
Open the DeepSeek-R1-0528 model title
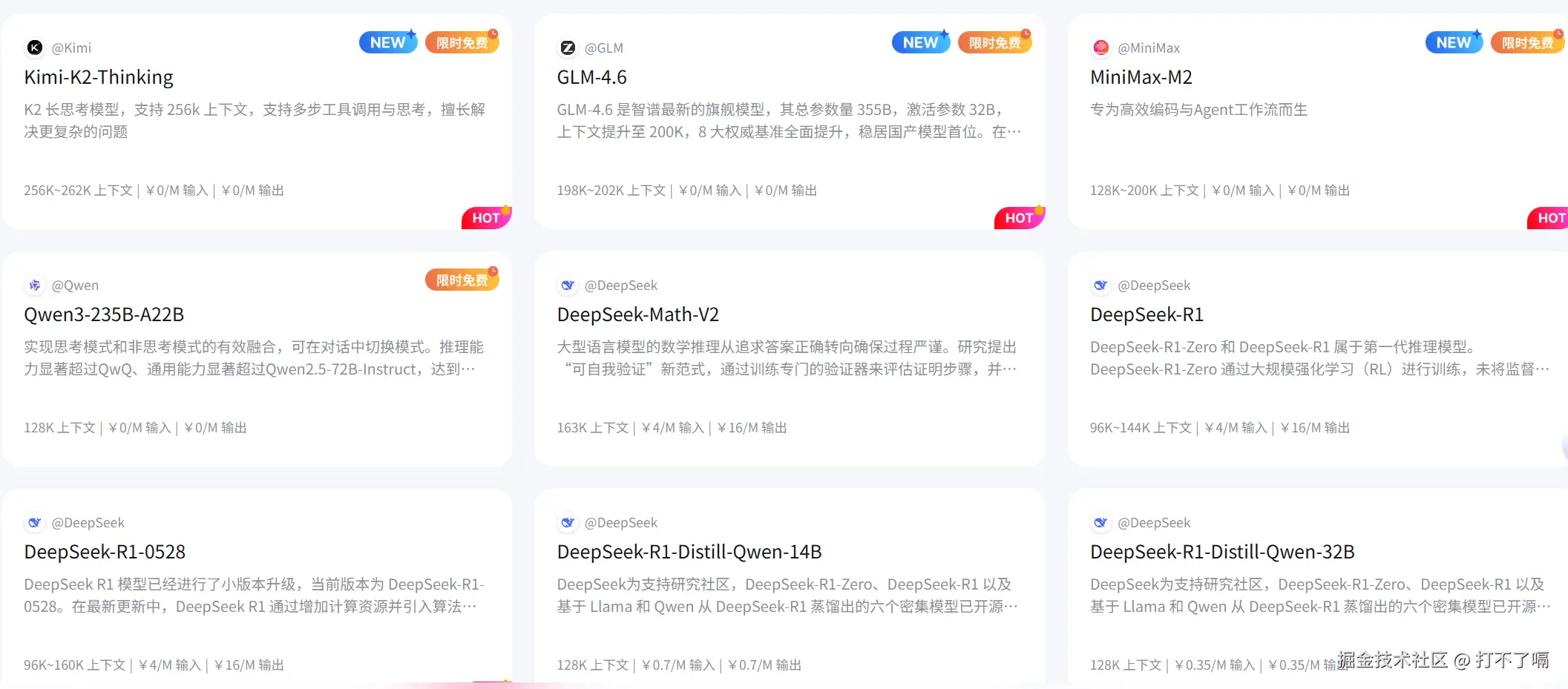105,552
